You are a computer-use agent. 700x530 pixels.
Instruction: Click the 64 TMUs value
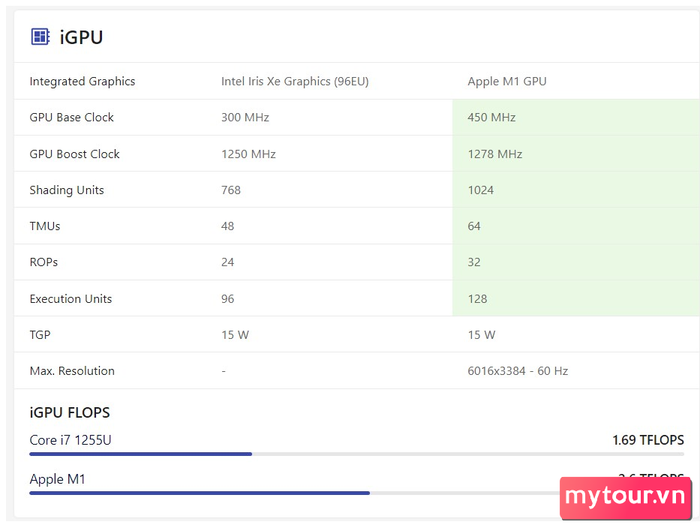pos(474,226)
